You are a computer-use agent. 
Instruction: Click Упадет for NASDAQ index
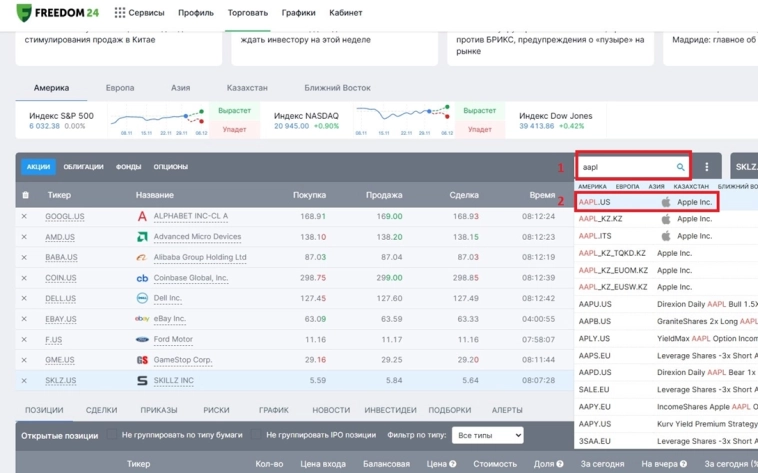(x=480, y=129)
